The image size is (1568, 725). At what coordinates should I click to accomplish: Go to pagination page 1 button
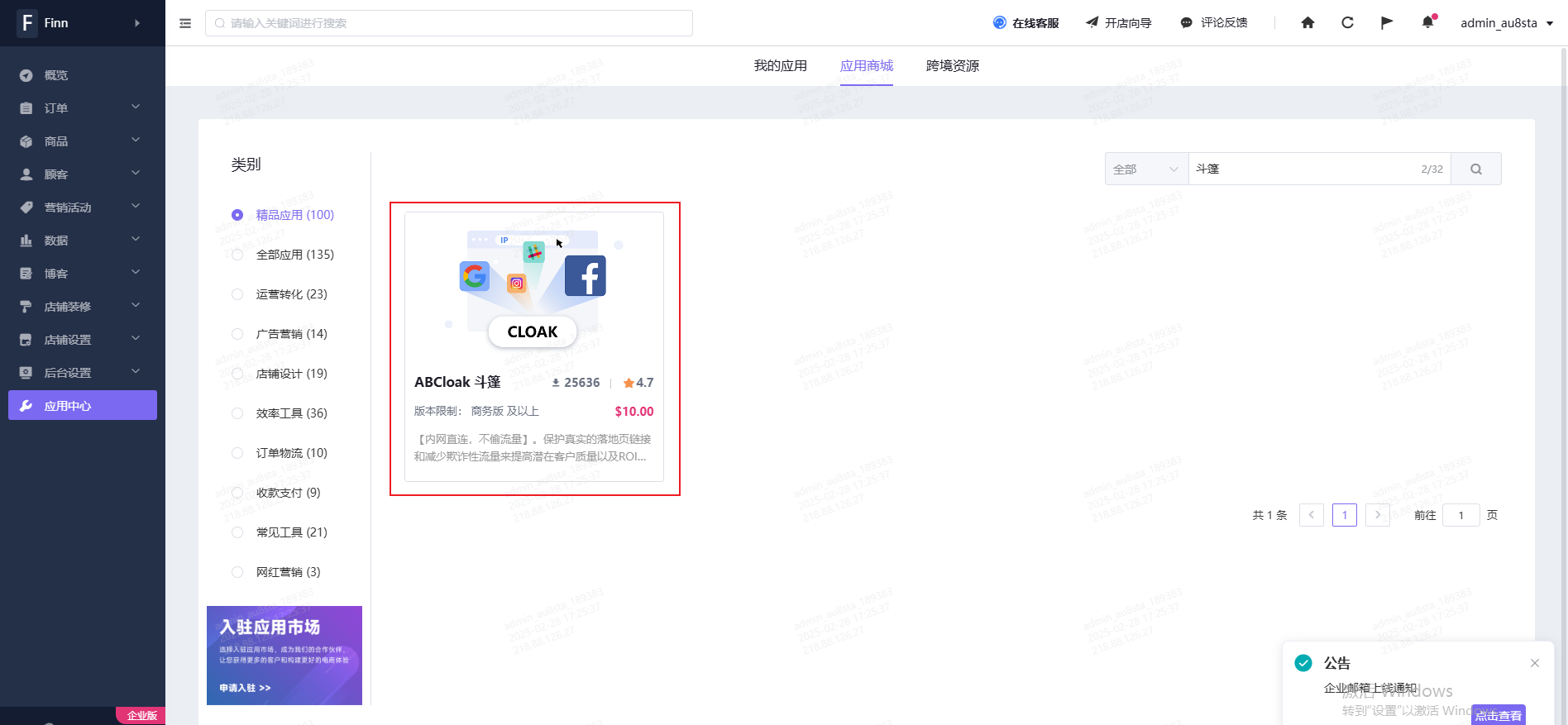[x=1345, y=515]
